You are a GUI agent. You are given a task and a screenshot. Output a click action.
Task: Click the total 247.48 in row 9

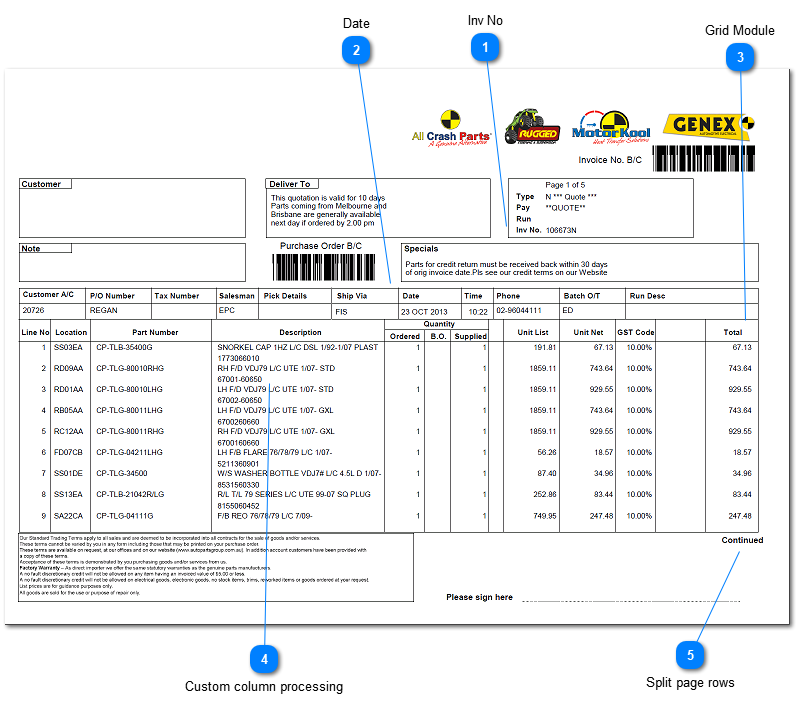click(740, 516)
